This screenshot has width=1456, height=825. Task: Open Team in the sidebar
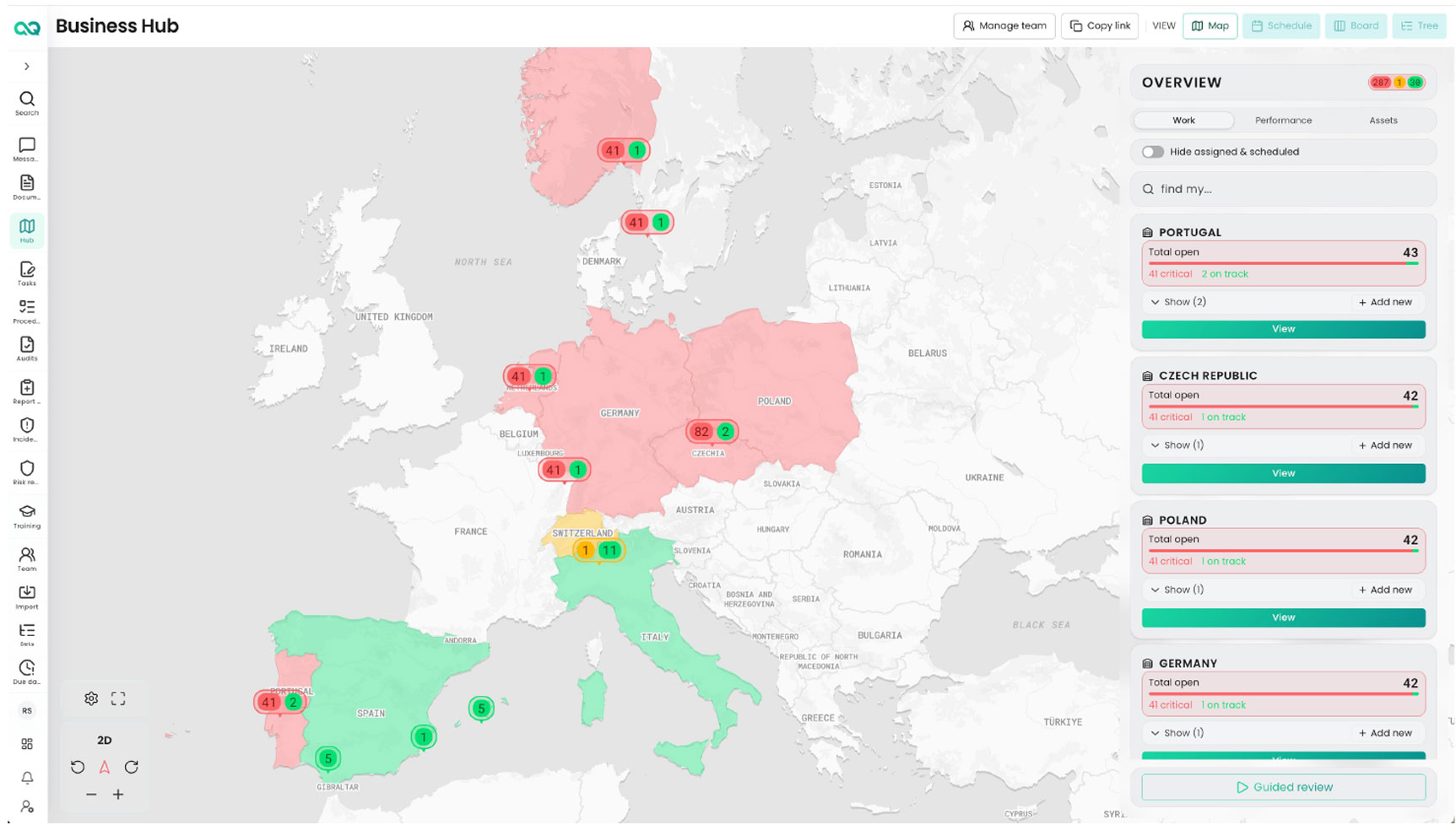[x=27, y=558]
